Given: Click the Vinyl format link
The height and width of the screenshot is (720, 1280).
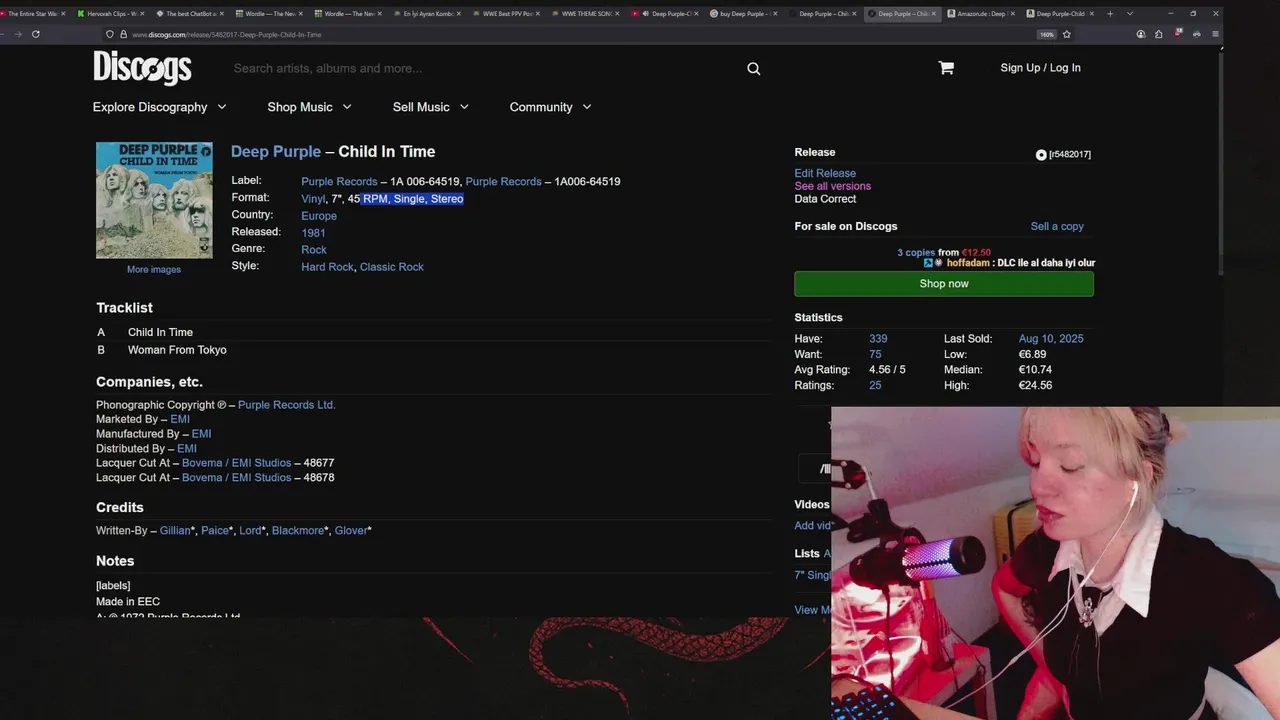Looking at the screenshot, I should [x=313, y=199].
